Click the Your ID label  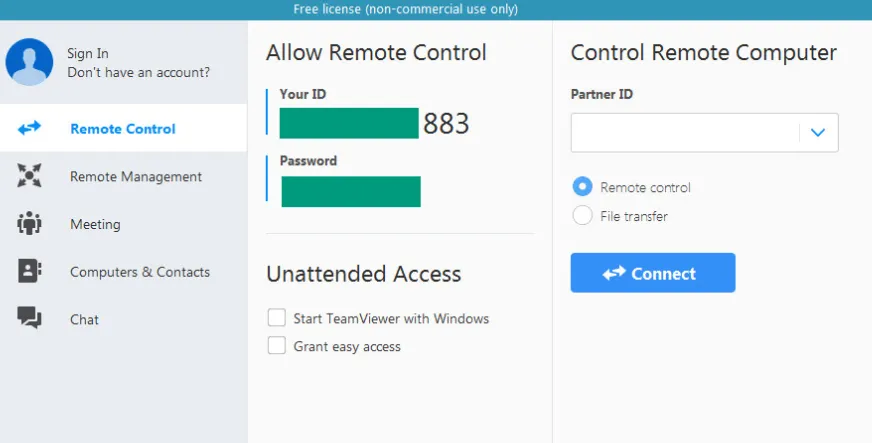(303, 94)
